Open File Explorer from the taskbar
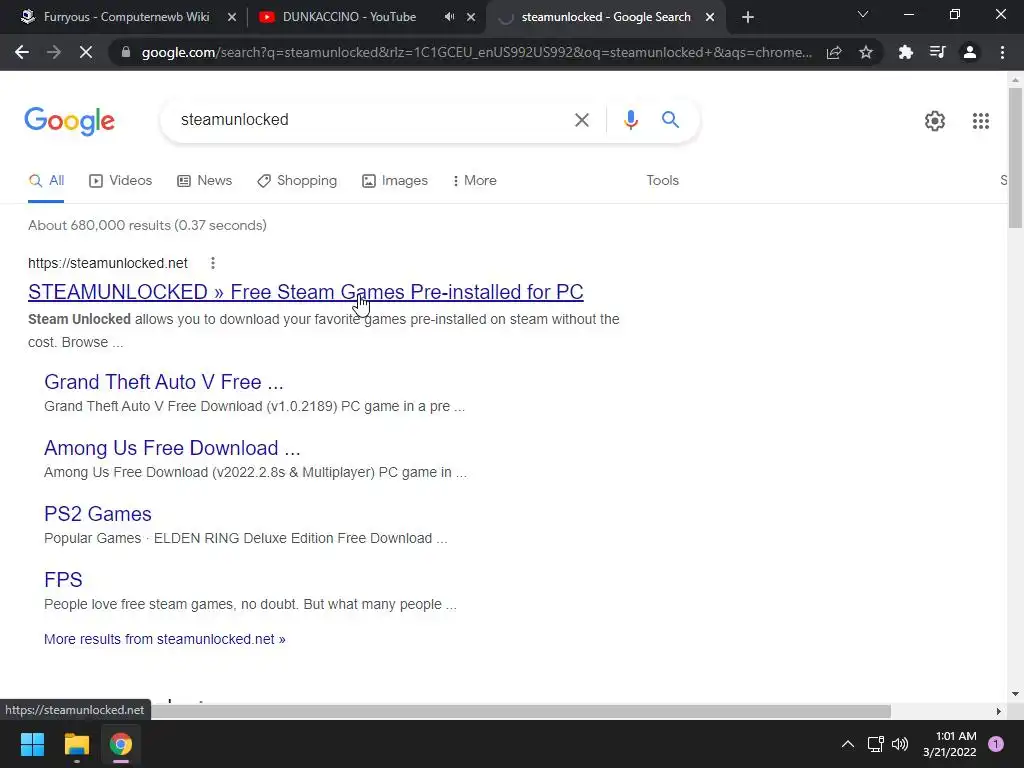This screenshot has width=1024, height=768. [76, 744]
